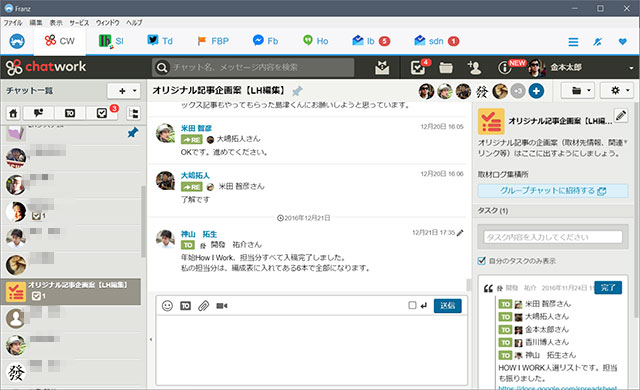Switch to the Td service tab
640x390 pixels.
(x=160, y=41)
